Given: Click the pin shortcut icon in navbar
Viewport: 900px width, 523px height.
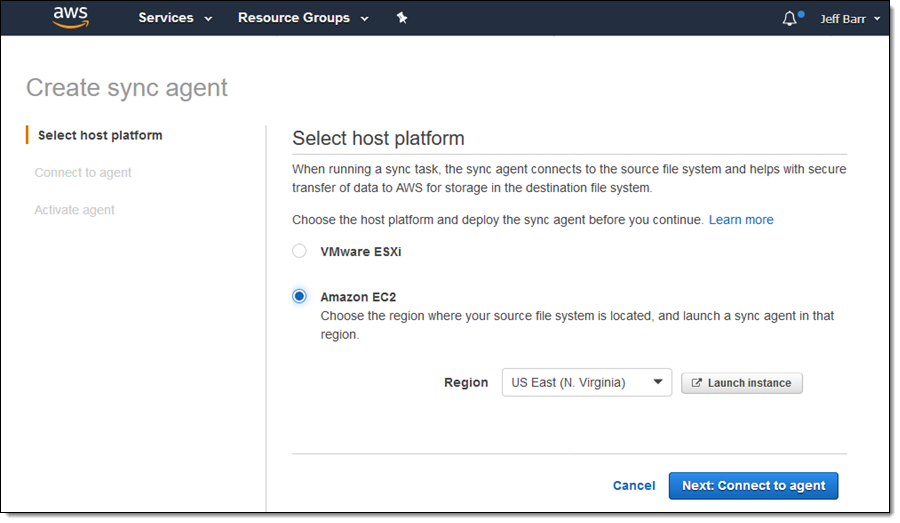Looking at the screenshot, I should tap(402, 18).
